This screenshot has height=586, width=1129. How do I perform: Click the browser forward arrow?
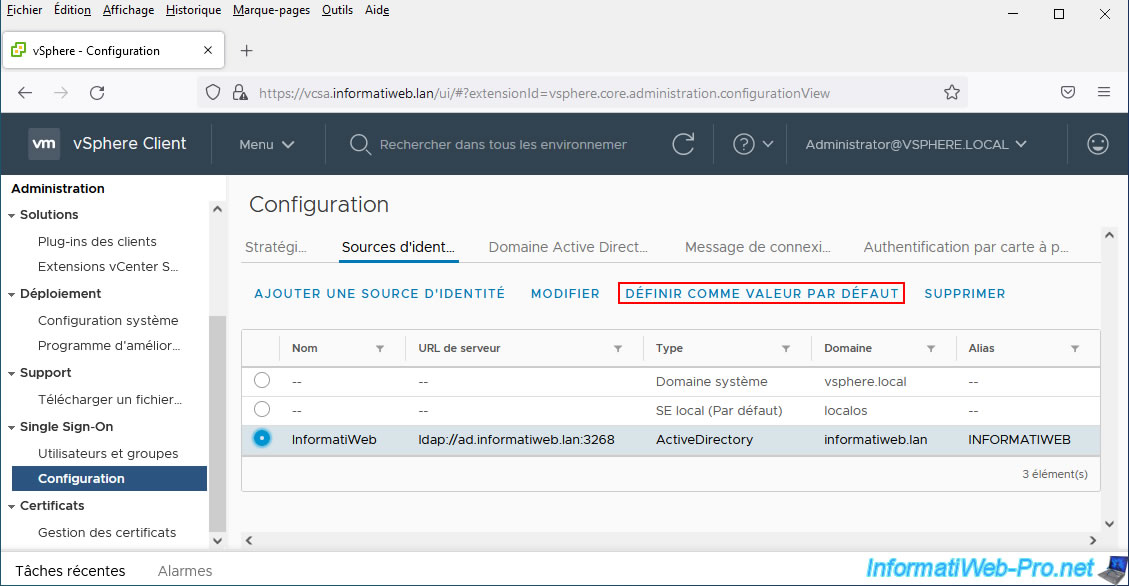click(61, 93)
